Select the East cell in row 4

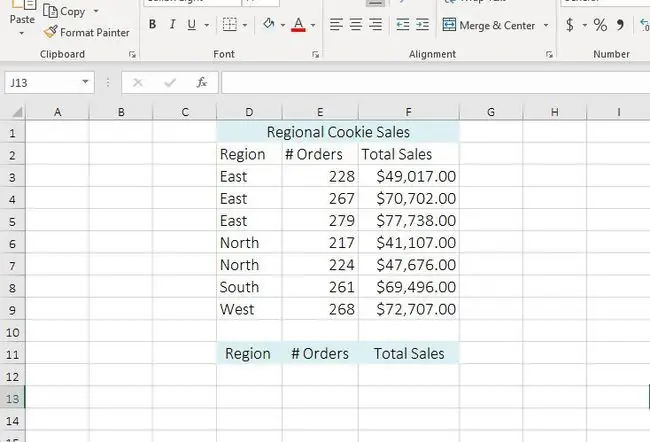[249, 199]
